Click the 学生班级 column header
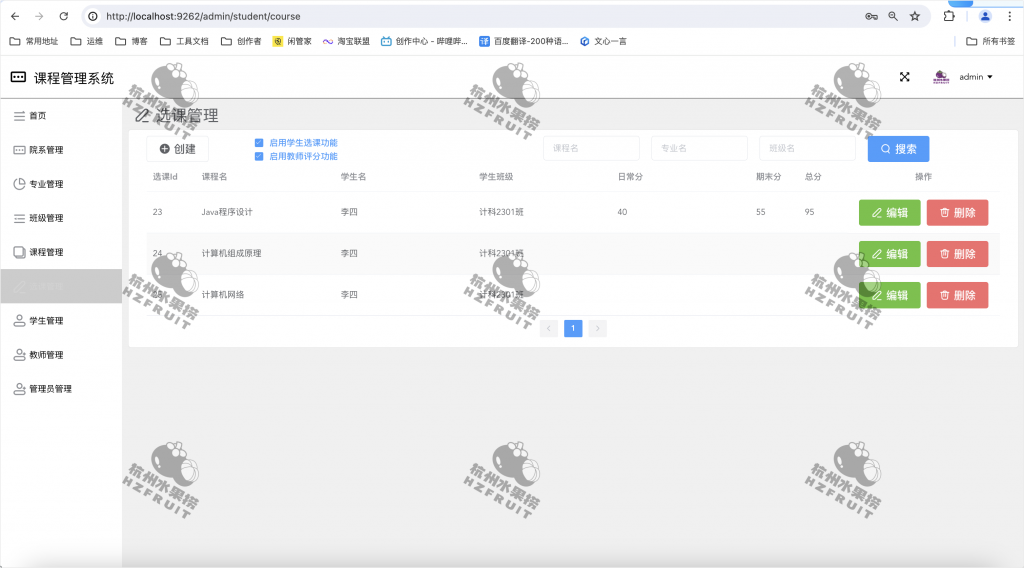This screenshot has height=568, width=1024. tap(496, 177)
